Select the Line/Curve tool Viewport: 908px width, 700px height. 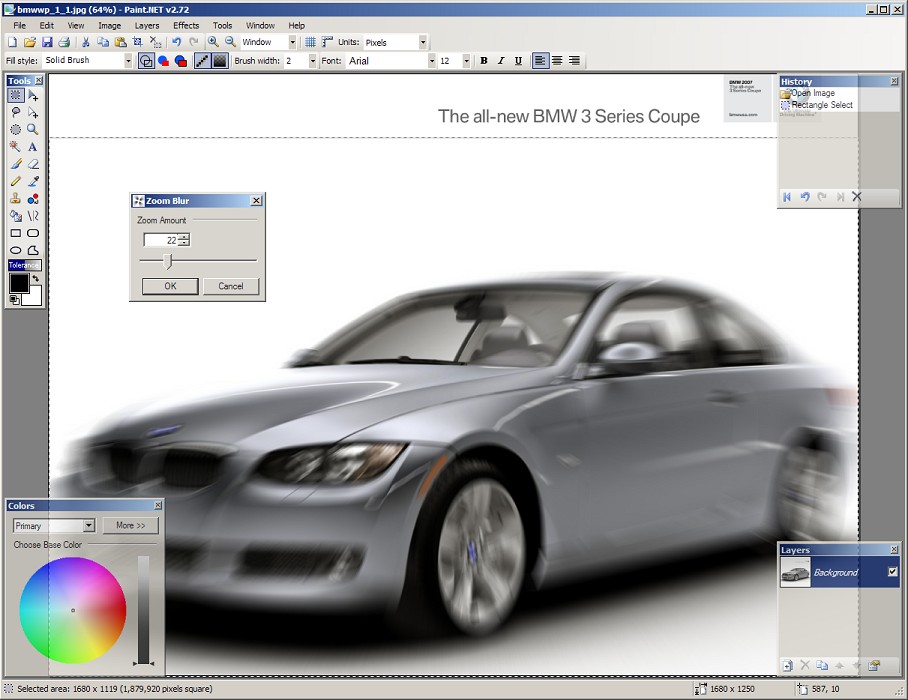pyautogui.click(x=33, y=216)
